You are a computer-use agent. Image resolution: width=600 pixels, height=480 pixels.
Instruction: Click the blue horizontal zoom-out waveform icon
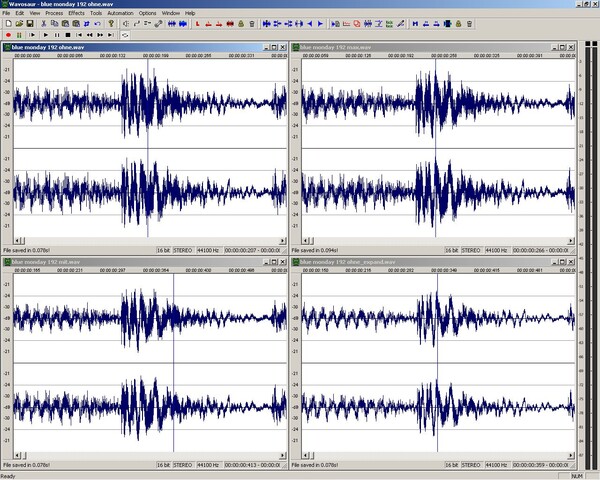(172, 24)
